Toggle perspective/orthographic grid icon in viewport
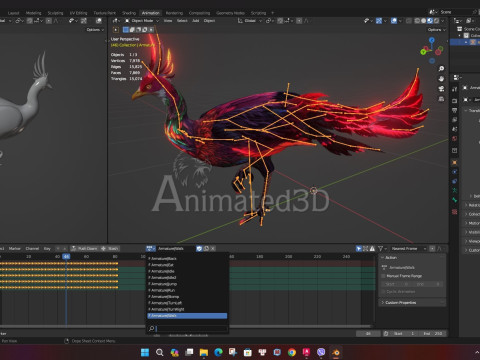 (x=441, y=99)
